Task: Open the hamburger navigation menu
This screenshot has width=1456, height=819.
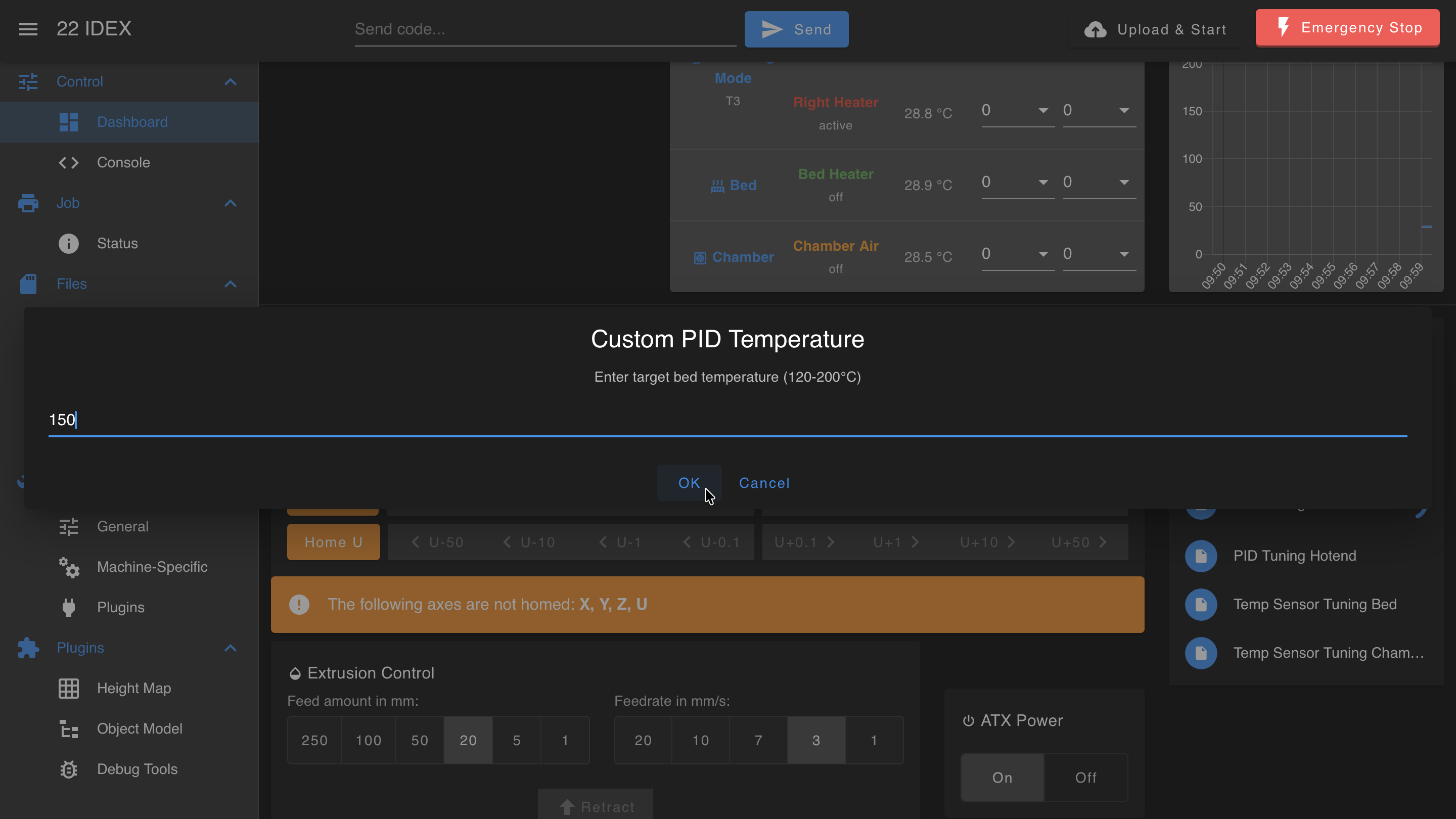Action: point(28,29)
